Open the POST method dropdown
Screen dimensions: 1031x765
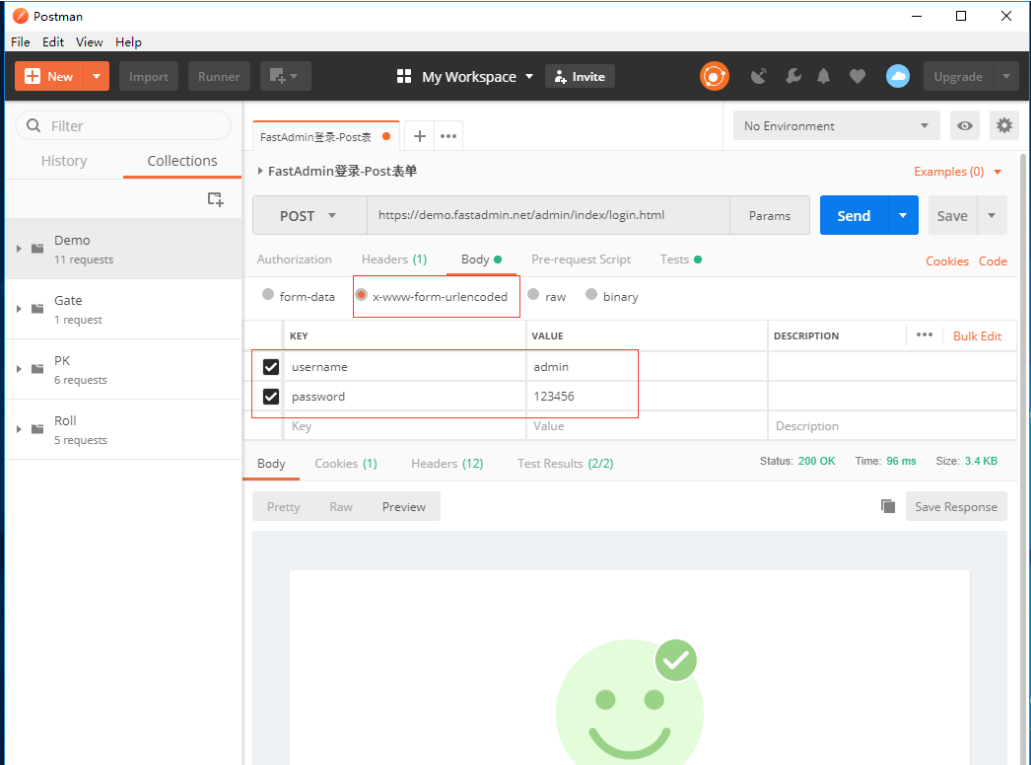tap(309, 216)
